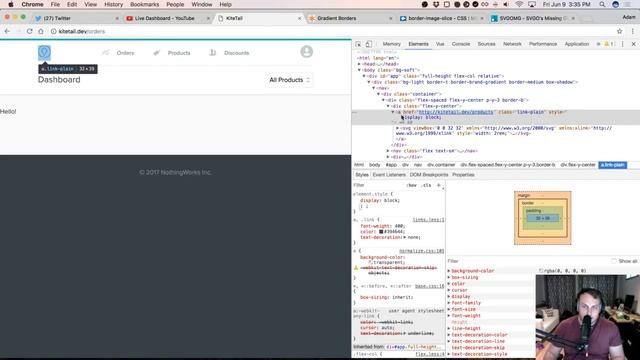Click the volume icon in the menu bar
The width and height of the screenshot is (640, 360).
point(506,4)
